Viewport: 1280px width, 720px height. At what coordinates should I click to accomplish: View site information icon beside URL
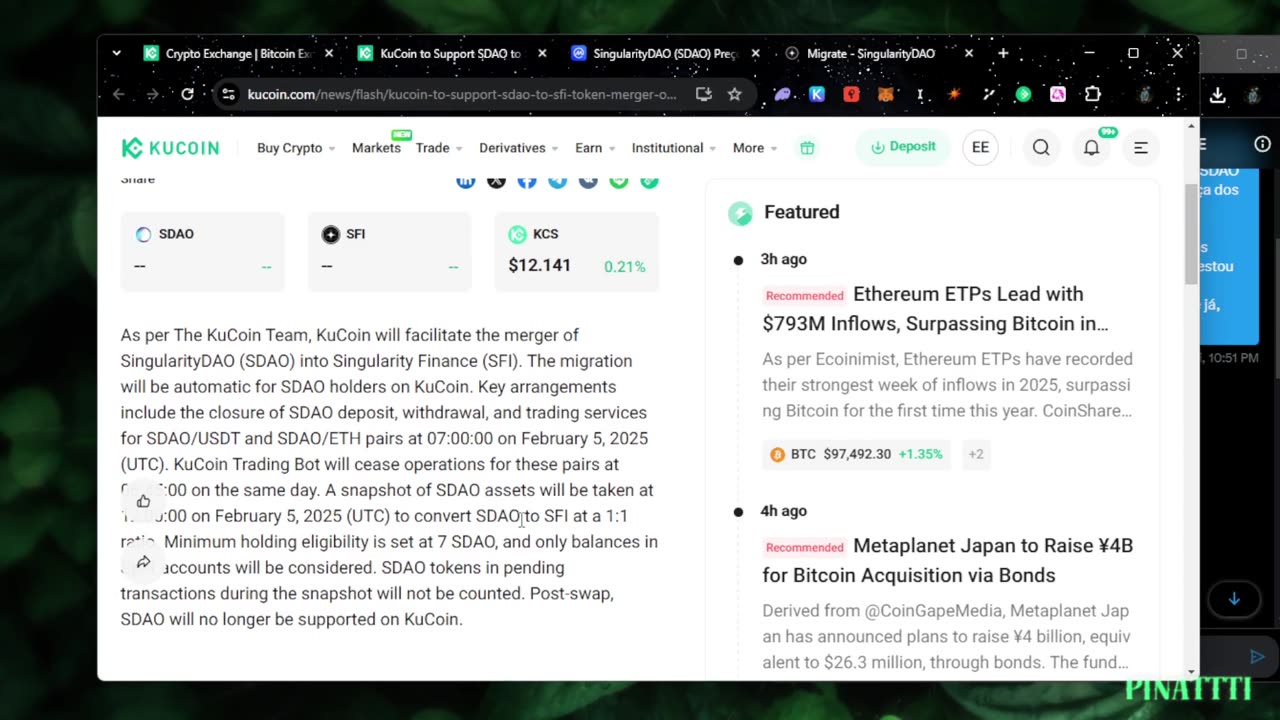point(228,94)
